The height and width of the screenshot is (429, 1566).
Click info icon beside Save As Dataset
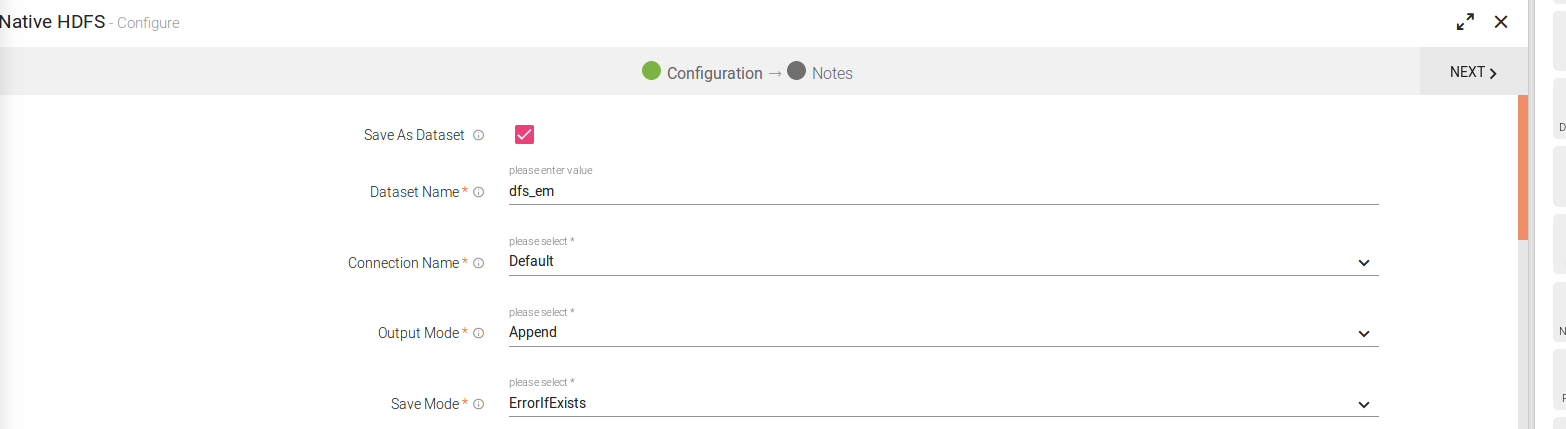(479, 135)
